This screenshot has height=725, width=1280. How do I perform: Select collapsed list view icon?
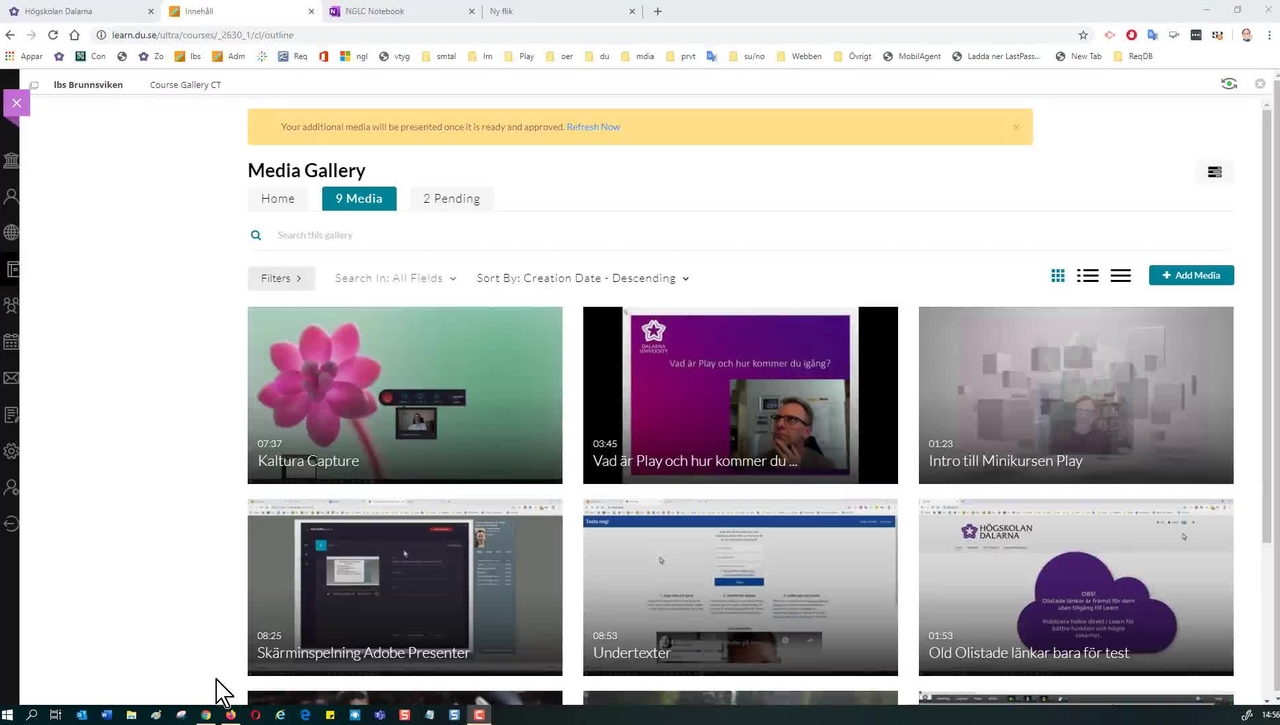[x=1120, y=276]
